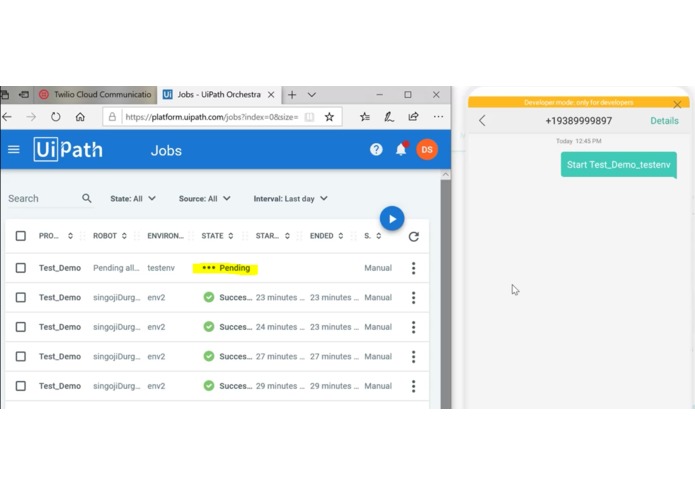The height and width of the screenshot is (494, 695).
Task: Share this page from the browser toolbar
Action: pyautogui.click(x=413, y=117)
